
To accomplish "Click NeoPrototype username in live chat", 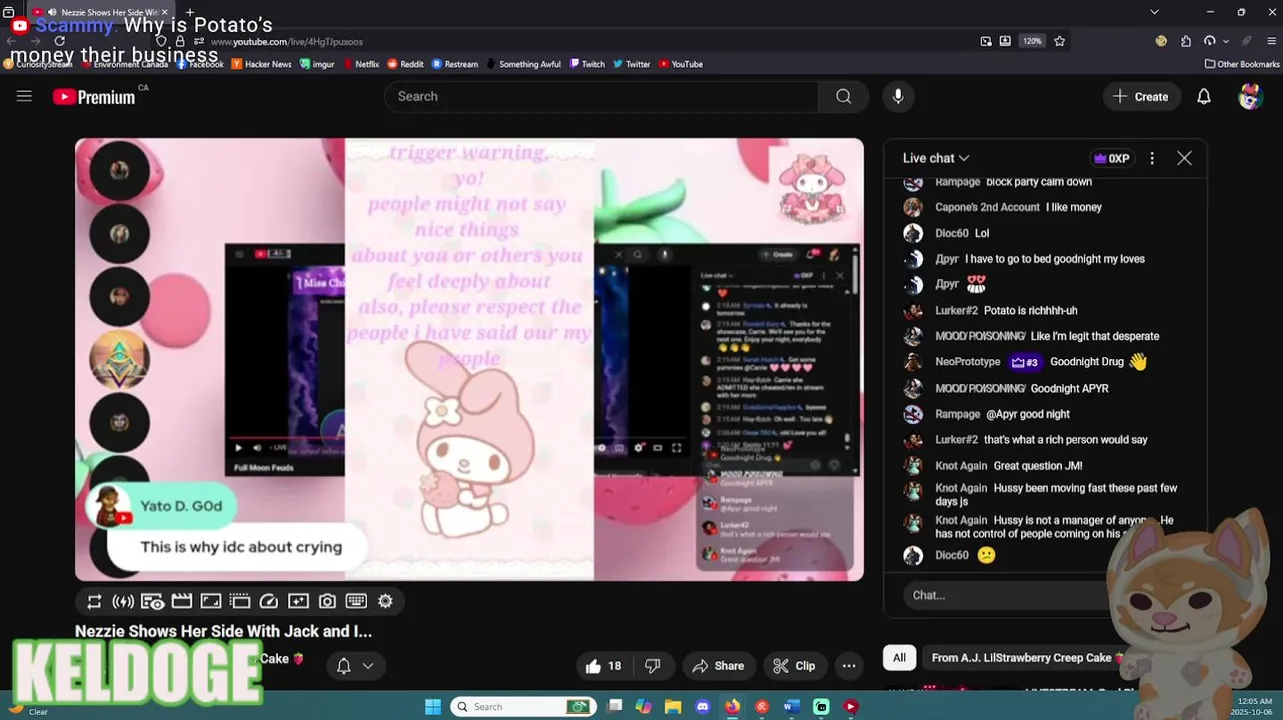I will point(967,362).
